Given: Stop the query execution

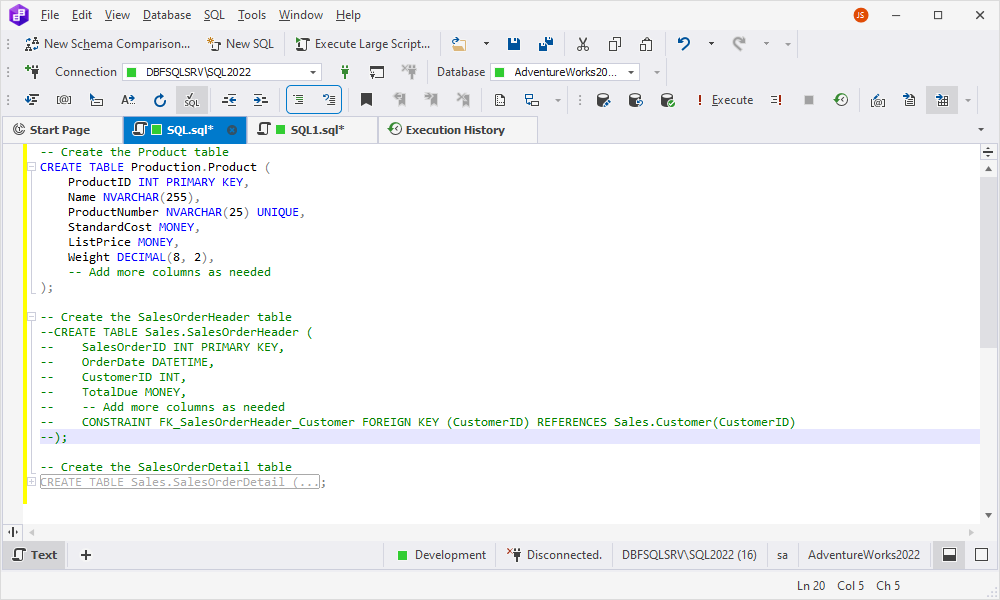Looking at the screenshot, I should tap(809, 100).
